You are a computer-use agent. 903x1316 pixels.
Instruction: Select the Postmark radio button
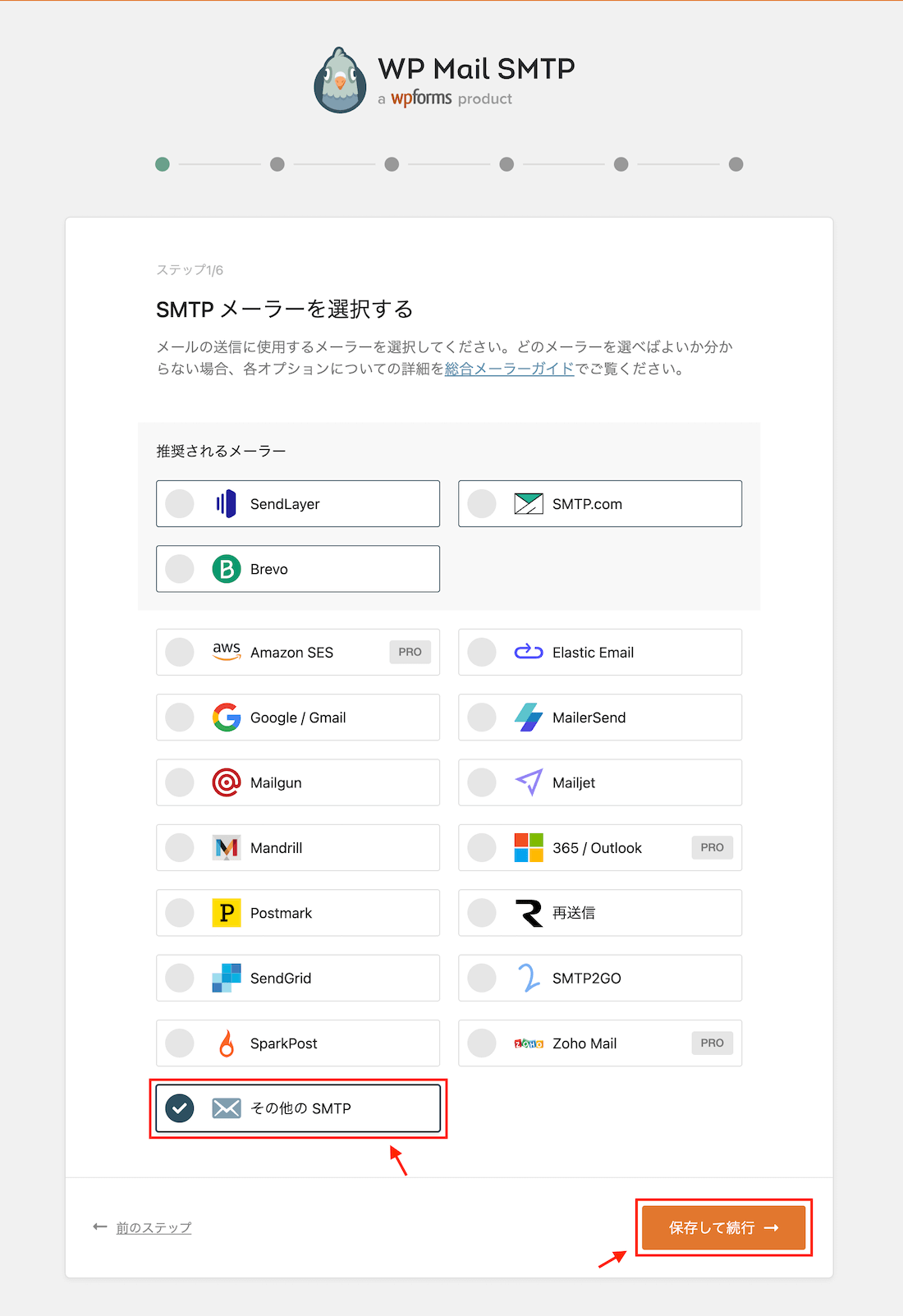pyautogui.click(x=180, y=913)
